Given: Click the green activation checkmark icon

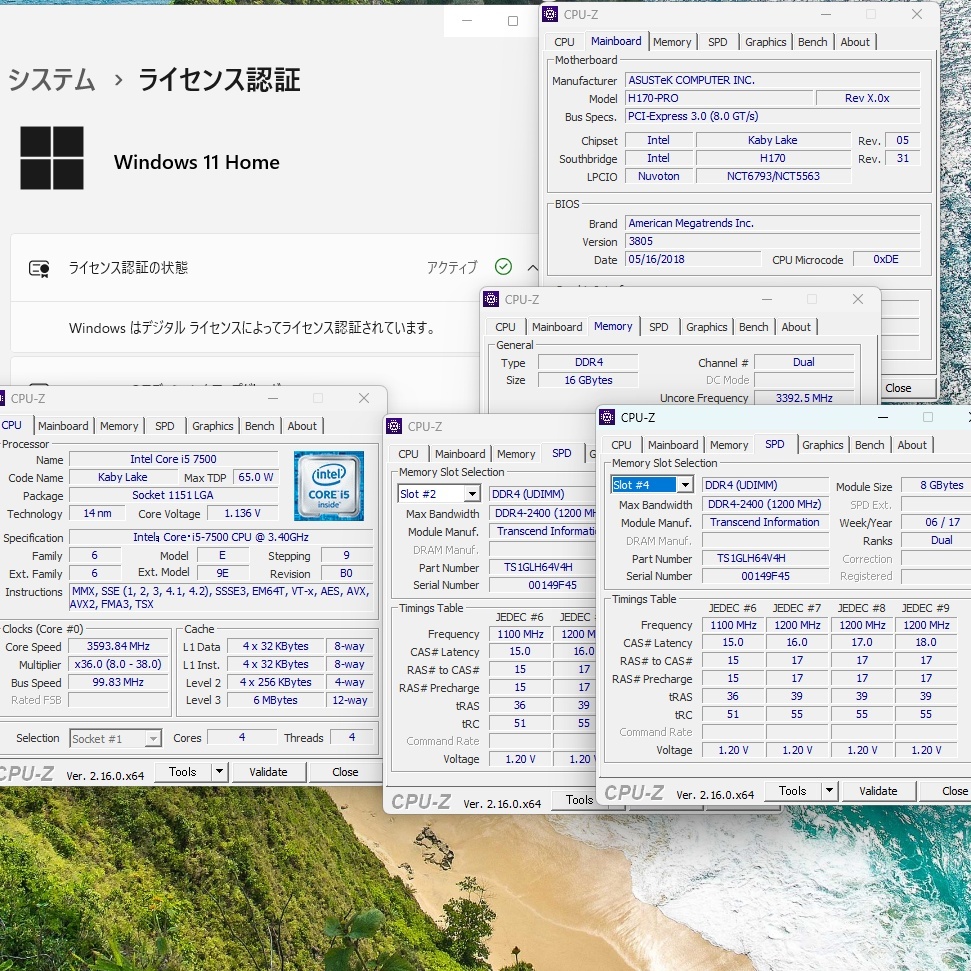Looking at the screenshot, I should pos(503,267).
